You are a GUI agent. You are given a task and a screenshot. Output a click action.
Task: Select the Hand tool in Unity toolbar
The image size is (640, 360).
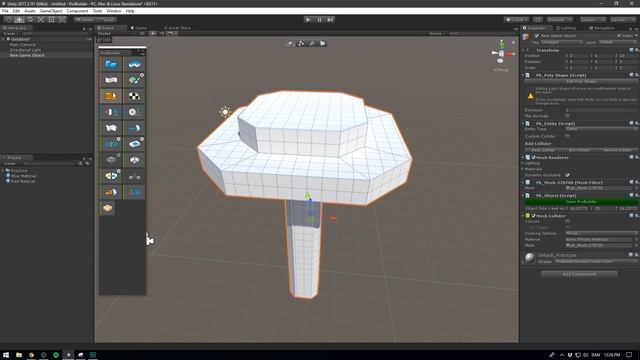click(8, 20)
